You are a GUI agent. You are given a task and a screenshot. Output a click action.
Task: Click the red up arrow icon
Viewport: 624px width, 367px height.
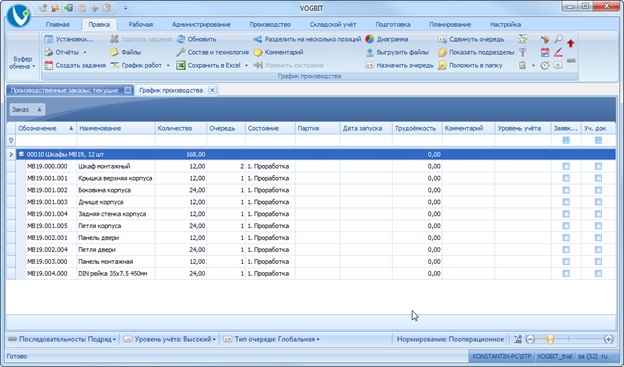(x=571, y=43)
